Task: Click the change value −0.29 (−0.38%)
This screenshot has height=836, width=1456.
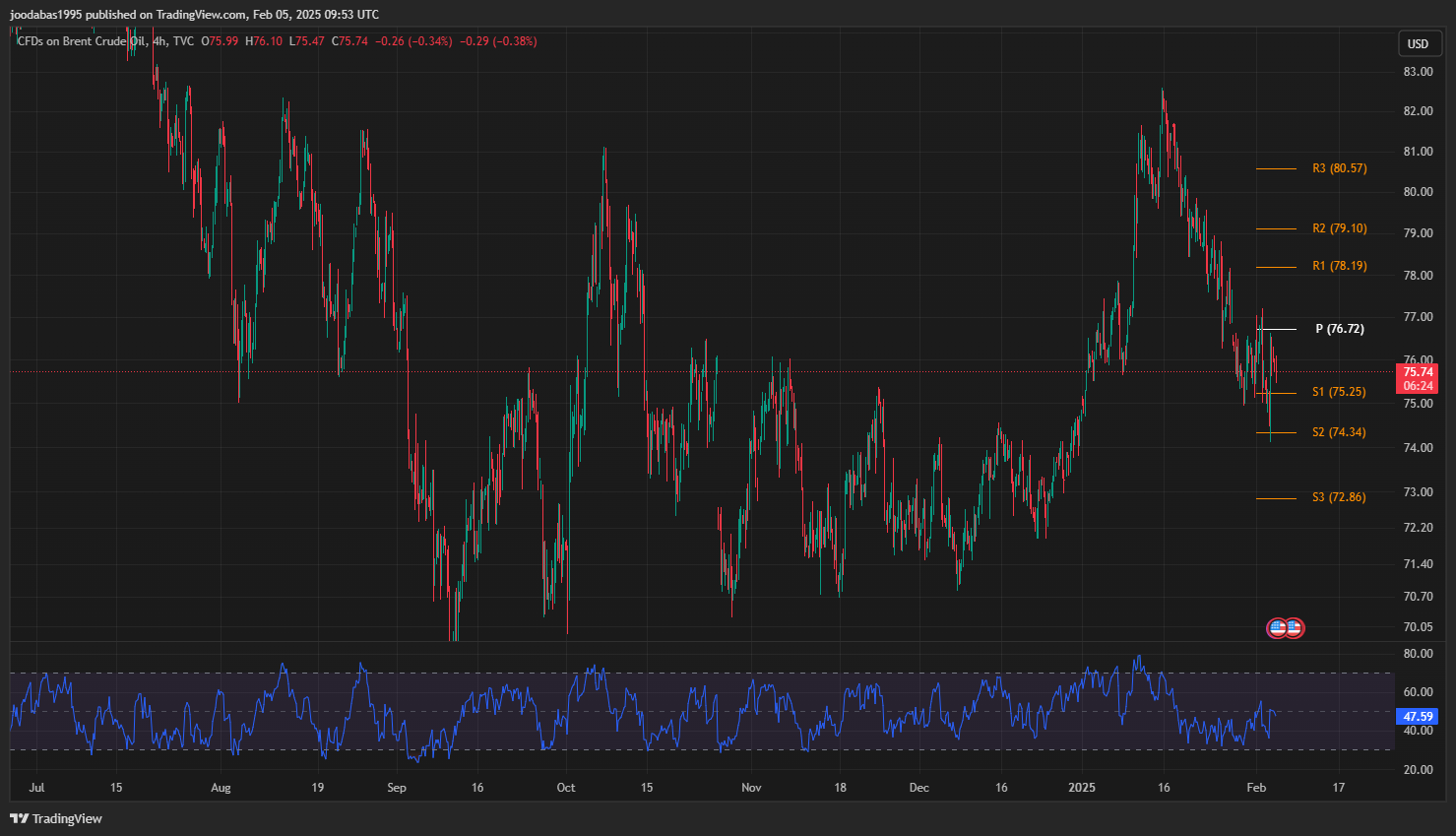Action: pos(499,41)
